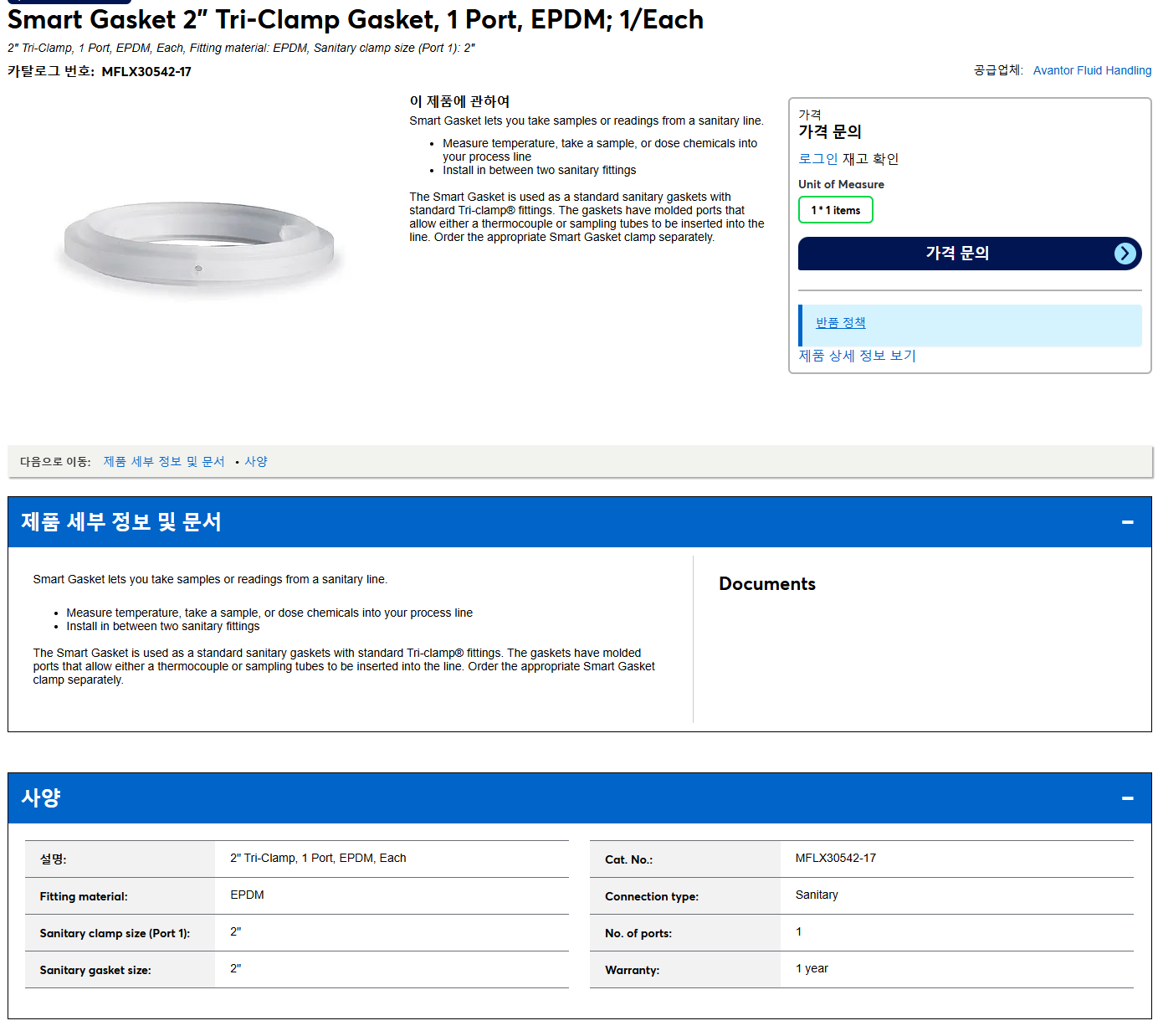Open the 반품 정책 return policy link
Viewport: 1158px width, 1036px height.
click(x=840, y=323)
